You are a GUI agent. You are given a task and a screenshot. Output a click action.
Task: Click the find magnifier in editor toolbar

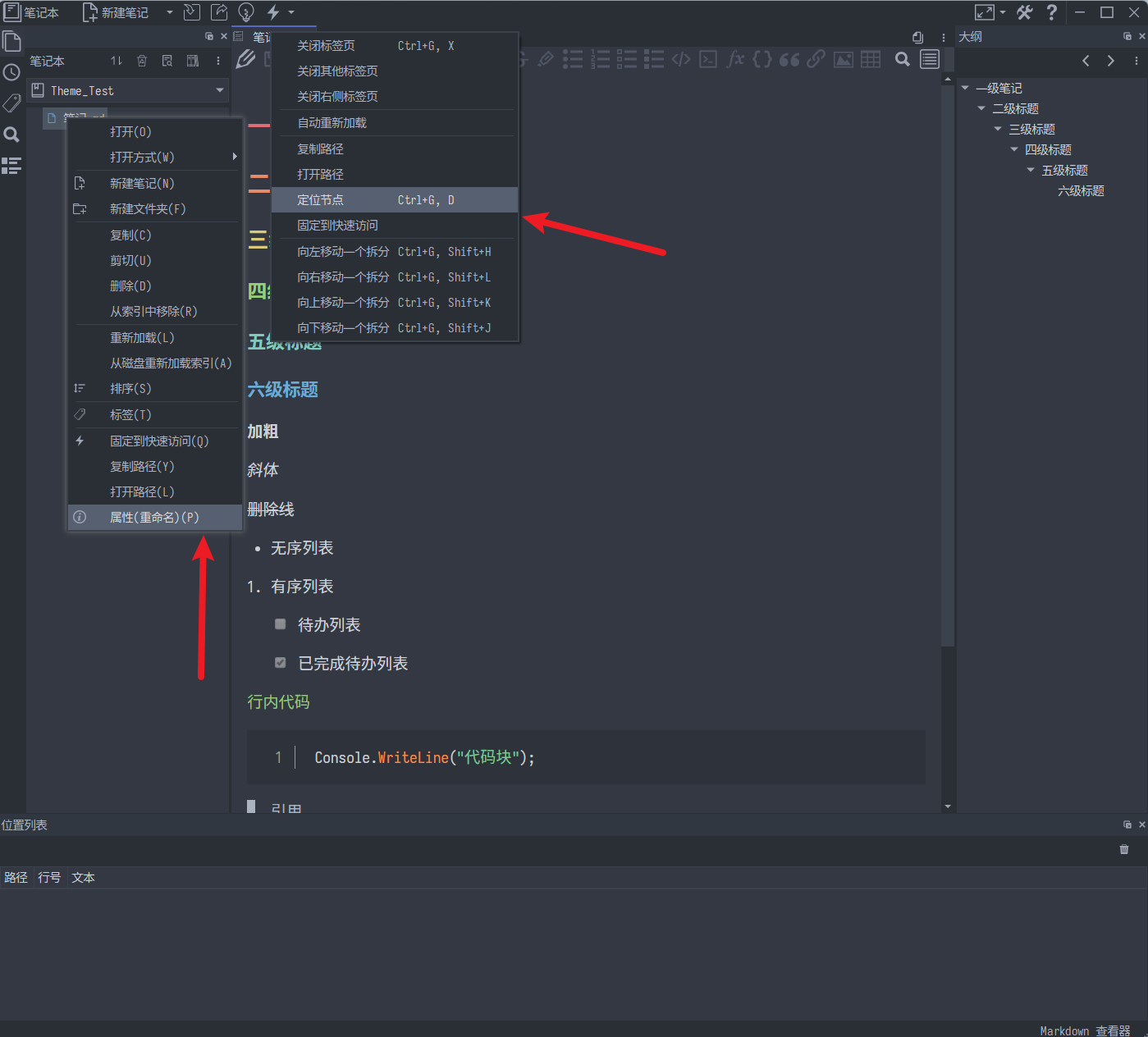tap(903, 59)
